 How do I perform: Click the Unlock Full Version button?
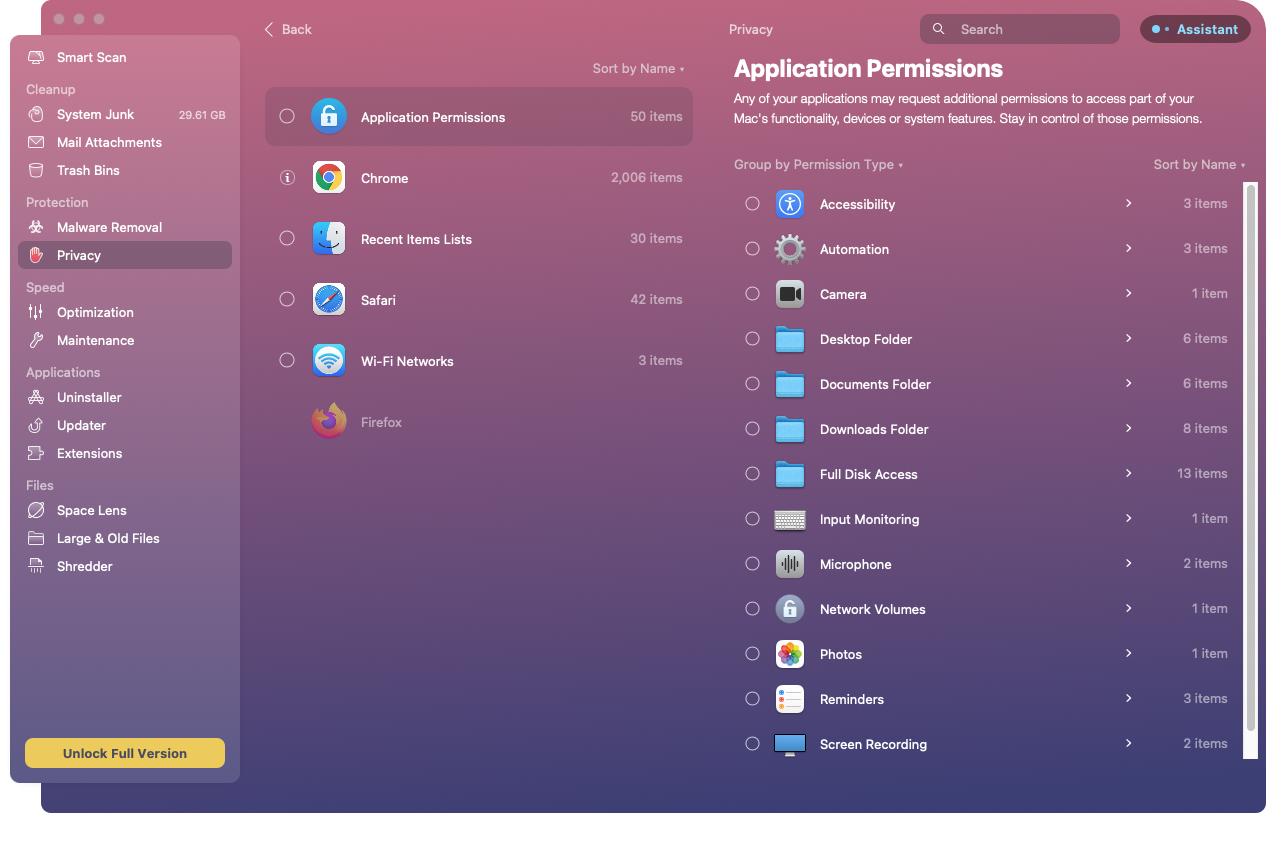[125, 753]
